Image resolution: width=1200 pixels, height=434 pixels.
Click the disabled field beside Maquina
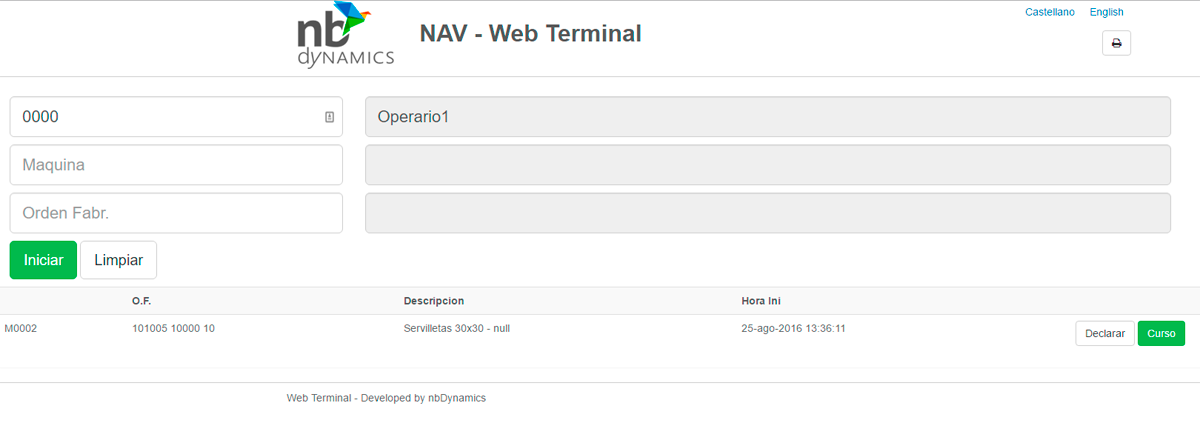tap(768, 165)
